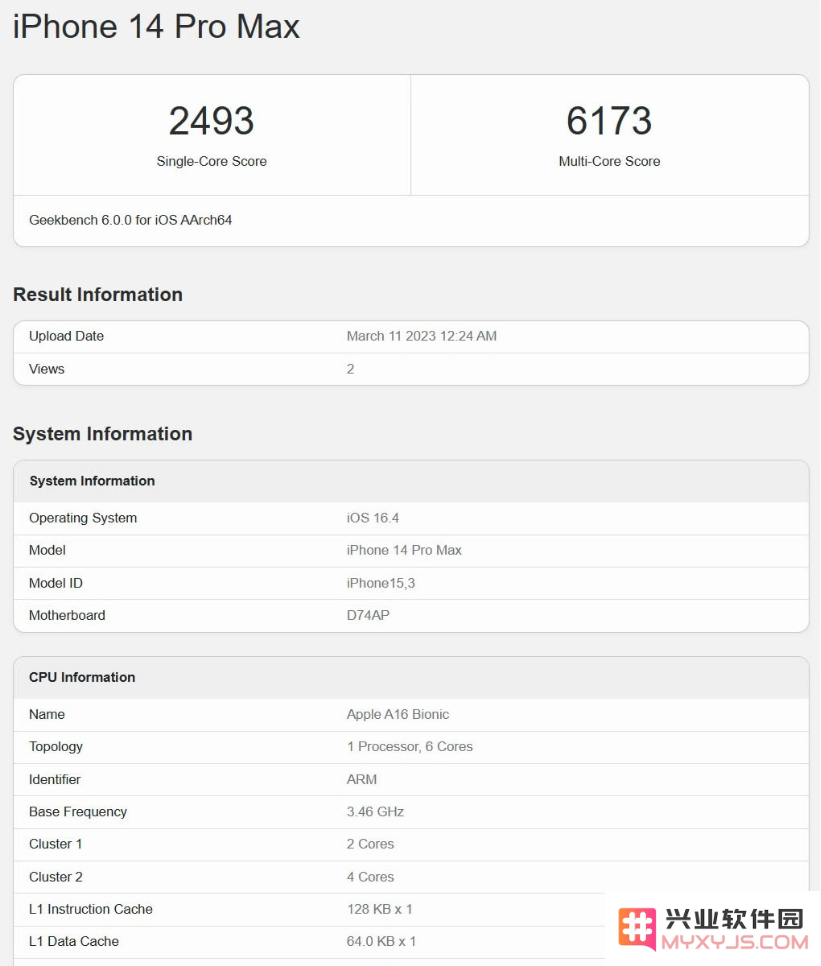Select the L1 instruction cache value "128 KB x 1"
Screen dimensions: 821x966
coord(379,909)
